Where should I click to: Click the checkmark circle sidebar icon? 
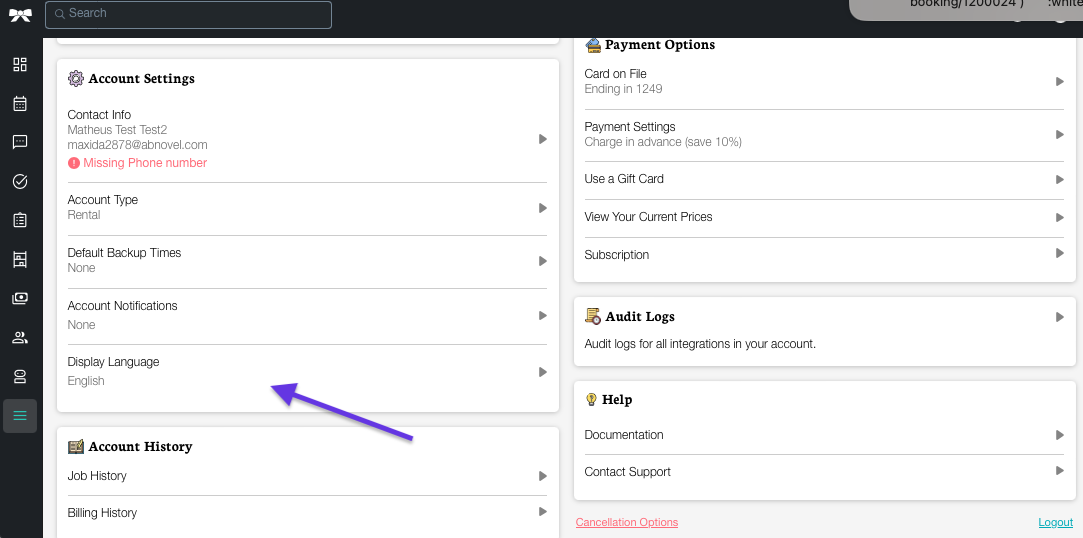coord(20,182)
